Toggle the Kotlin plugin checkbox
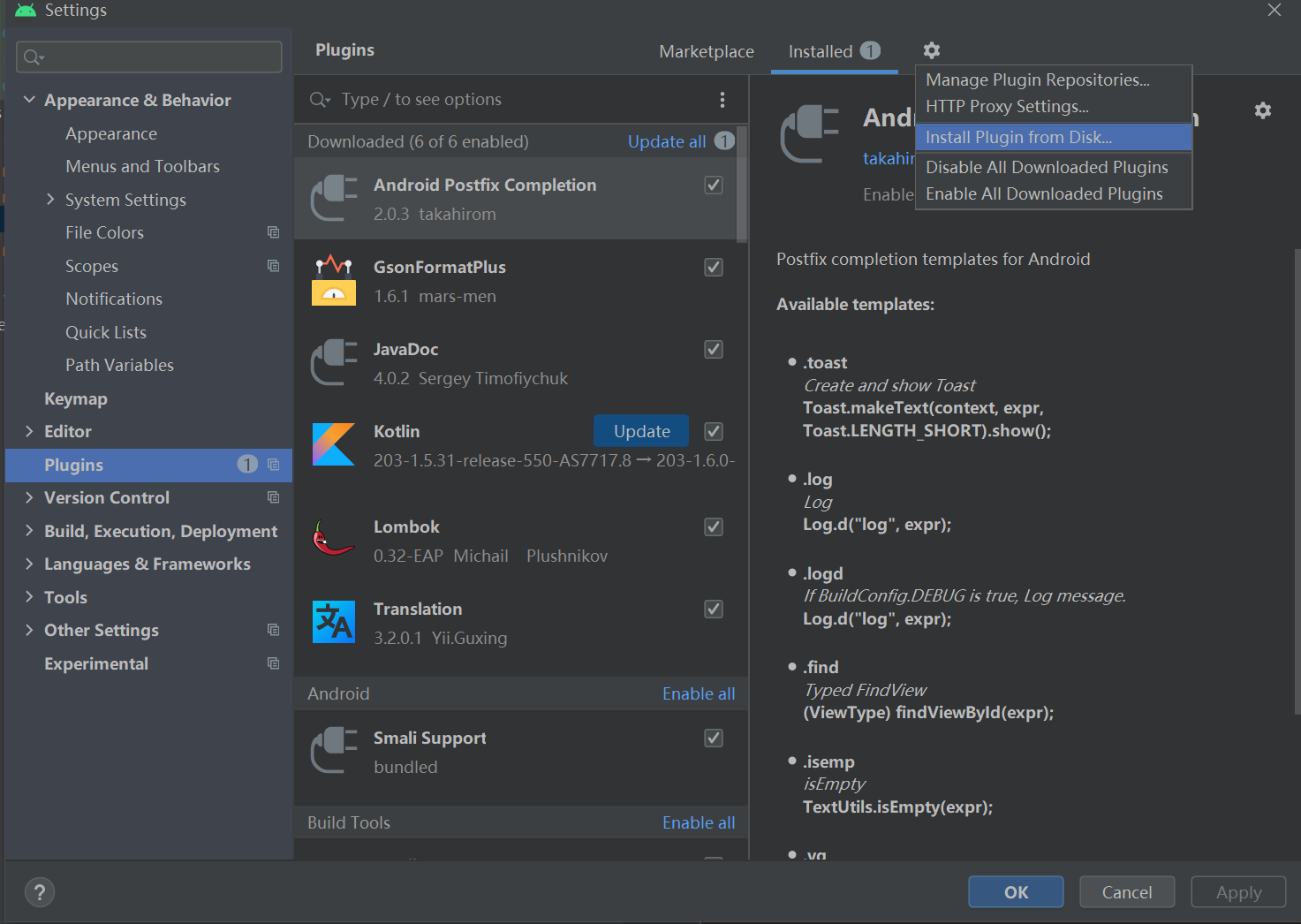This screenshot has height=924, width=1301. pos(714,431)
